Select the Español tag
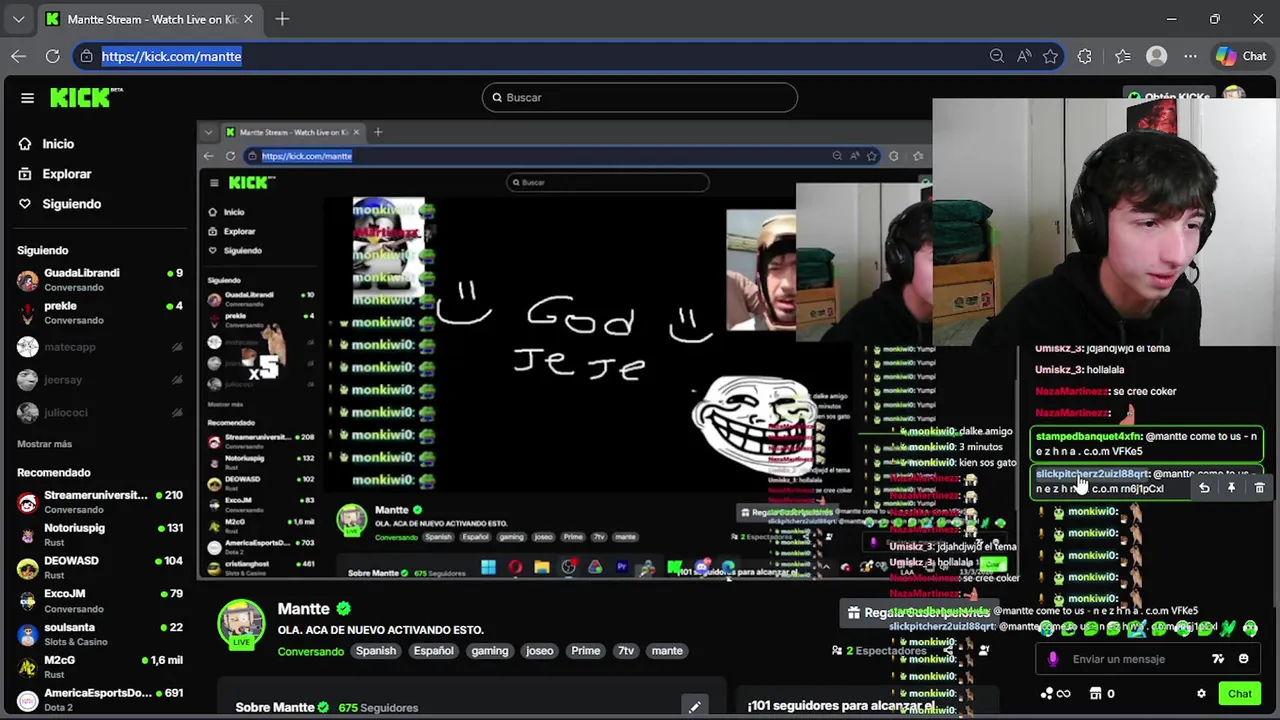1280x720 pixels. [434, 651]
